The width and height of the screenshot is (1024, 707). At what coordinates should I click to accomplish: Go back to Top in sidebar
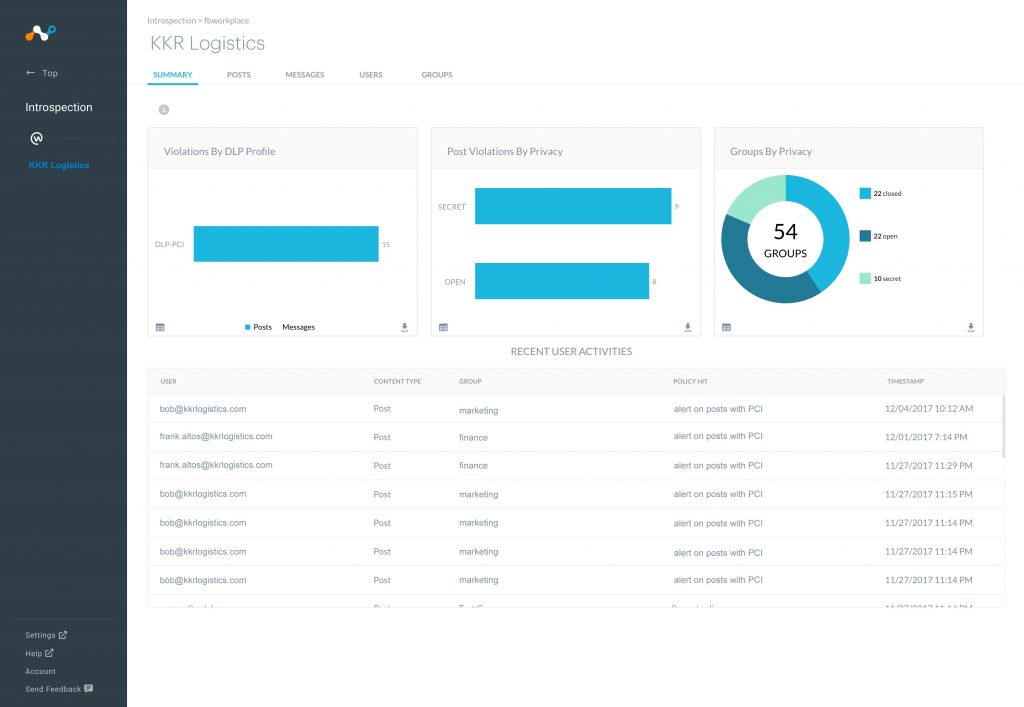[x=42, y=73]
